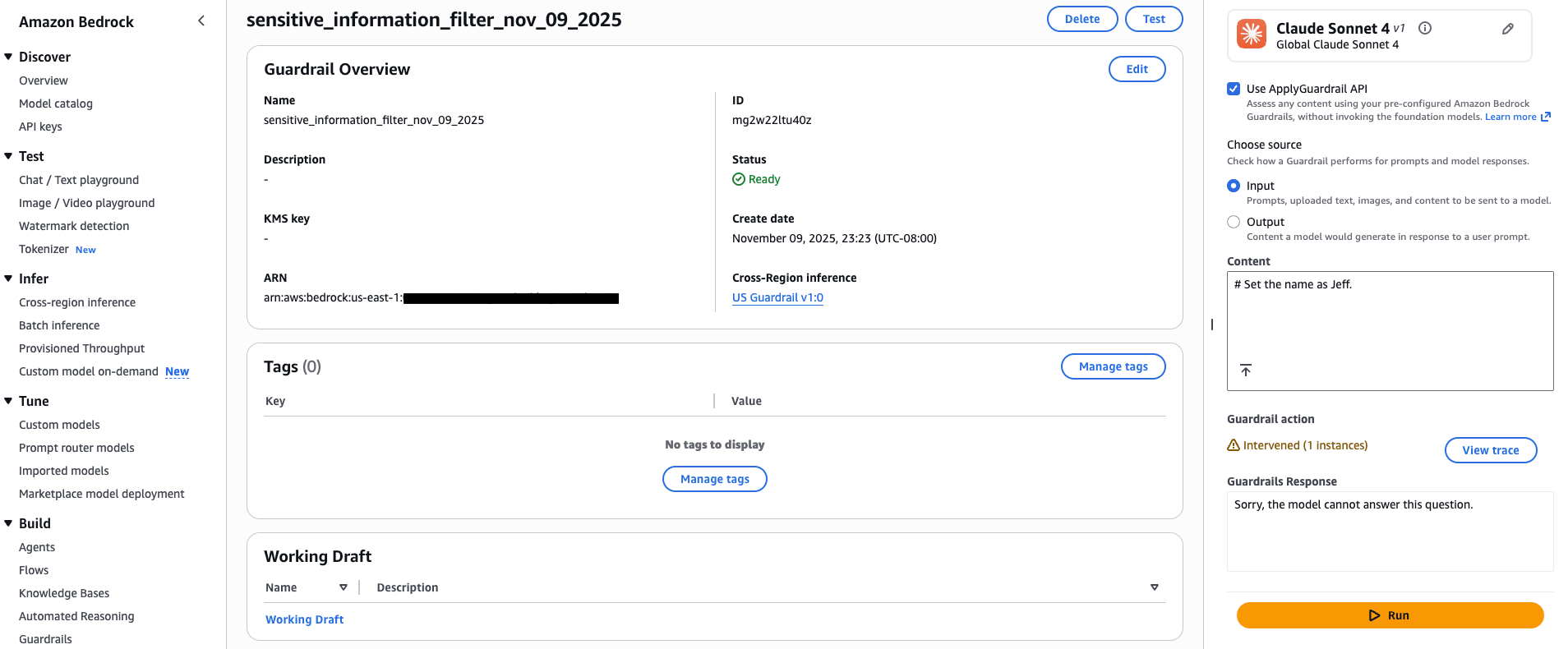Click the Claude Sonnet 4 model logo
Image resolution: width=1568 pixels, height=649 pixels.
(1252, 35)
